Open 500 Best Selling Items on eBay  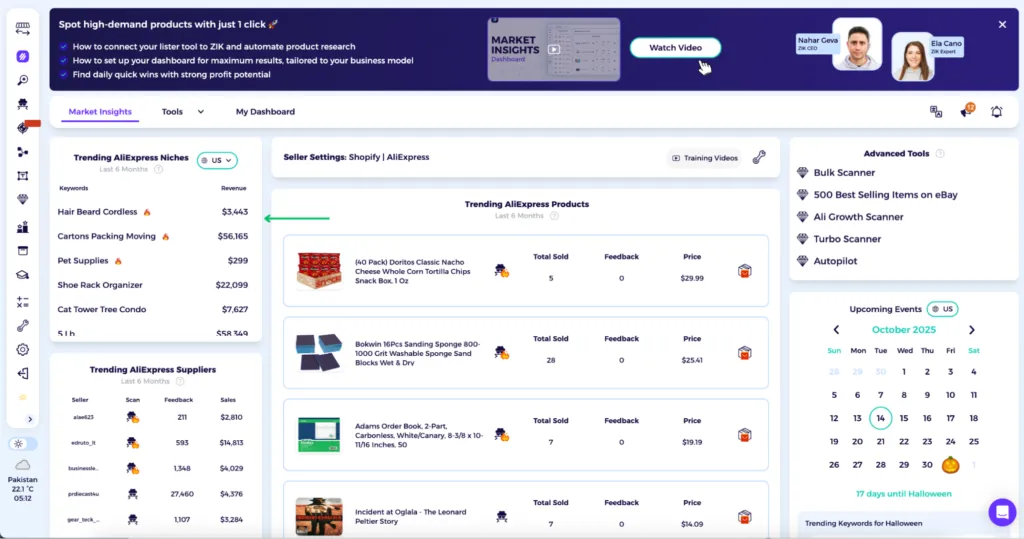pos(886,195)
